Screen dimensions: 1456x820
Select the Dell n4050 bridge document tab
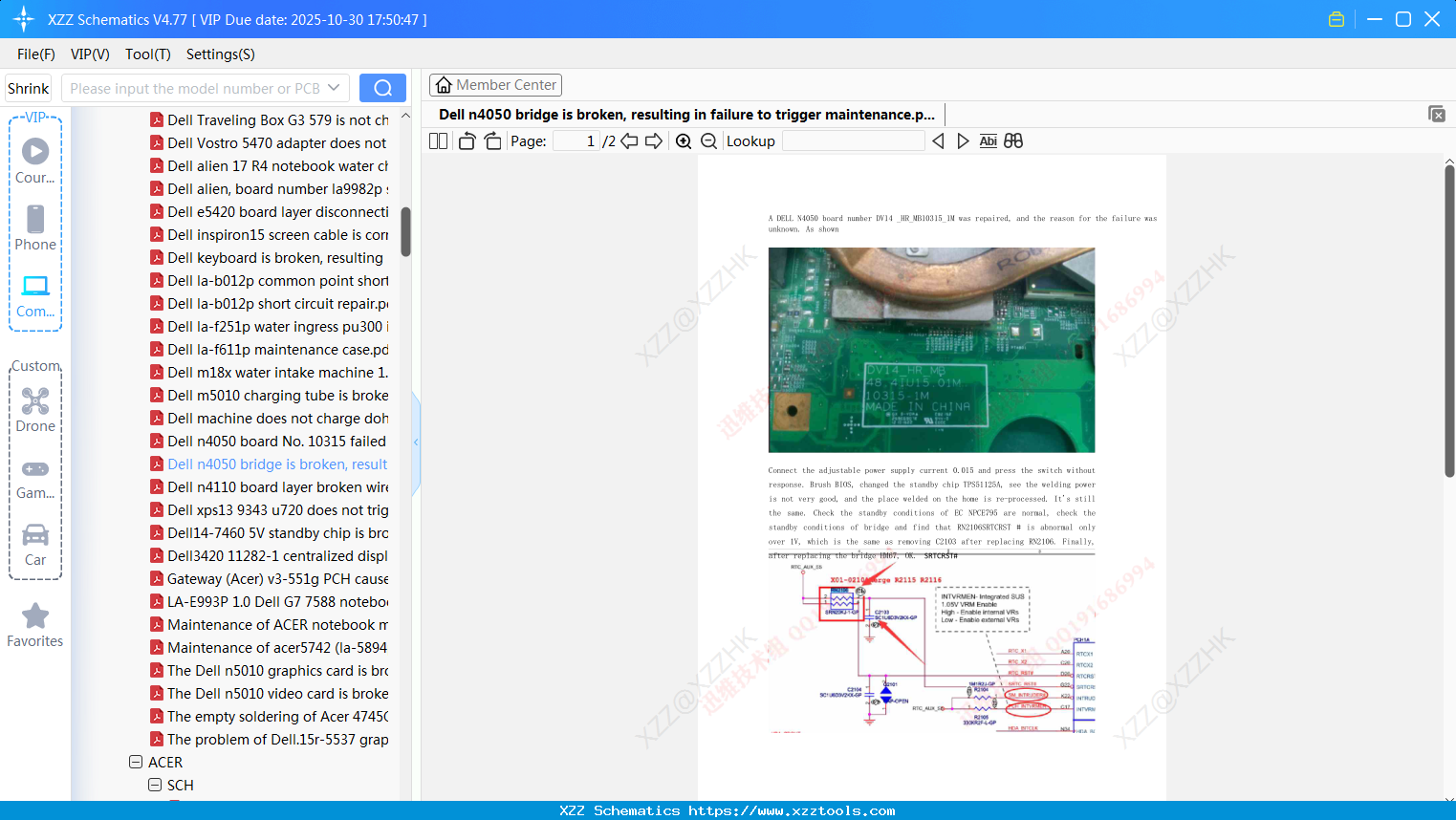click(686, 115)
